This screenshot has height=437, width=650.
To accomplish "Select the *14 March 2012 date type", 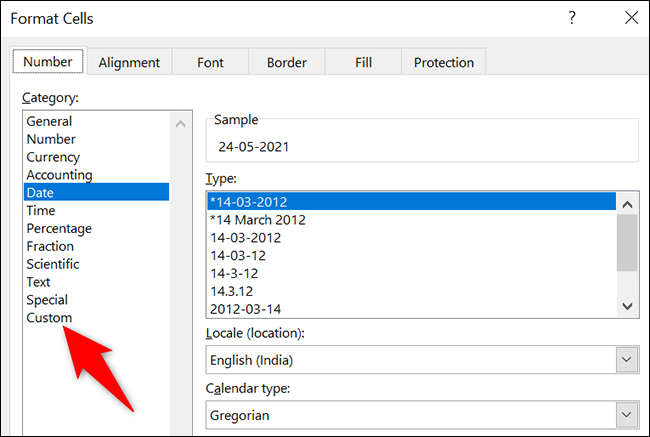I will (258, 220).
